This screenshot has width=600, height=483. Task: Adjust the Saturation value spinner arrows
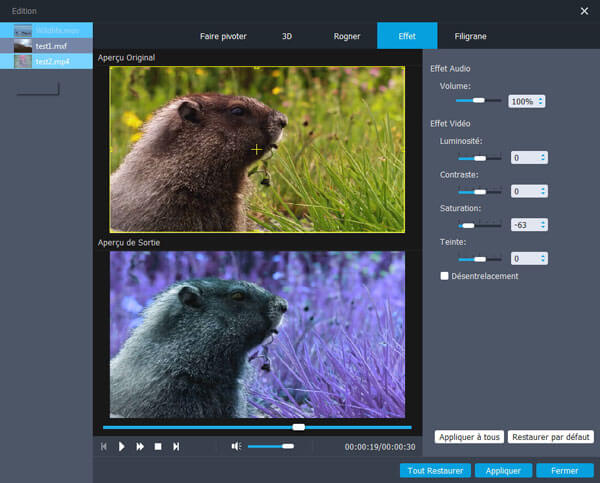[x=541, y=225]
